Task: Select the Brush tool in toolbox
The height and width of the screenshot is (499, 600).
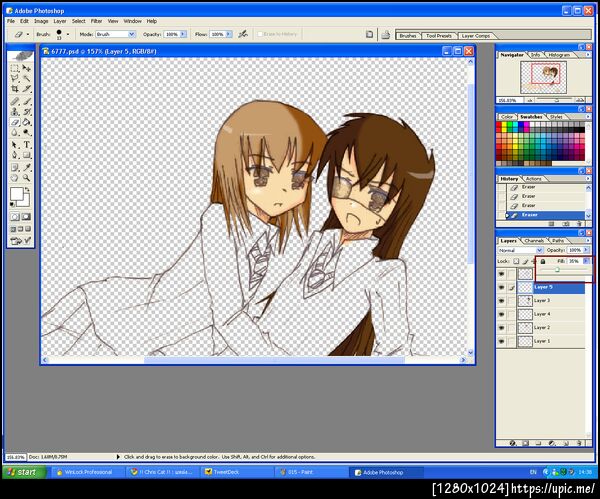Action: pyautogui.click(x=26, y=101)
